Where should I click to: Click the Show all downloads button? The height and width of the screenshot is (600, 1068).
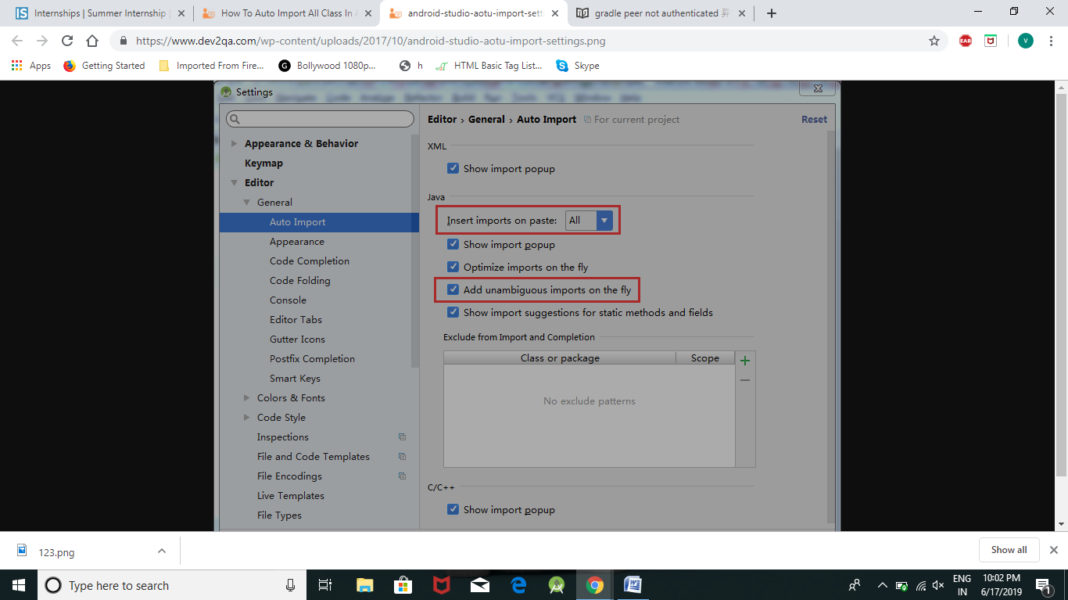click(x=1008, y=550)
